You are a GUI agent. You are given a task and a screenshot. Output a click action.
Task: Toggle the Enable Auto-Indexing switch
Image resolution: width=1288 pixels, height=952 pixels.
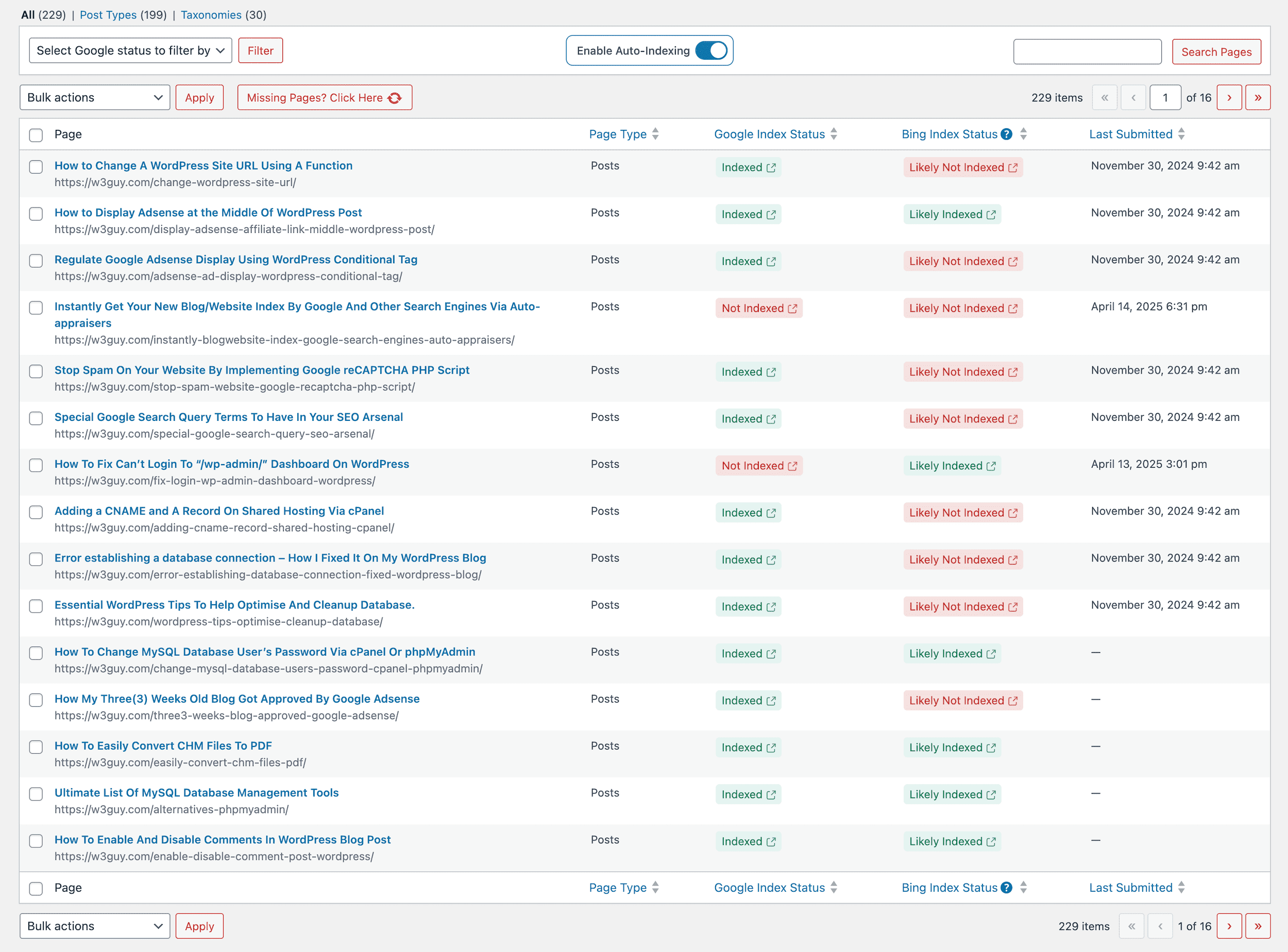[x=711, y=50]
